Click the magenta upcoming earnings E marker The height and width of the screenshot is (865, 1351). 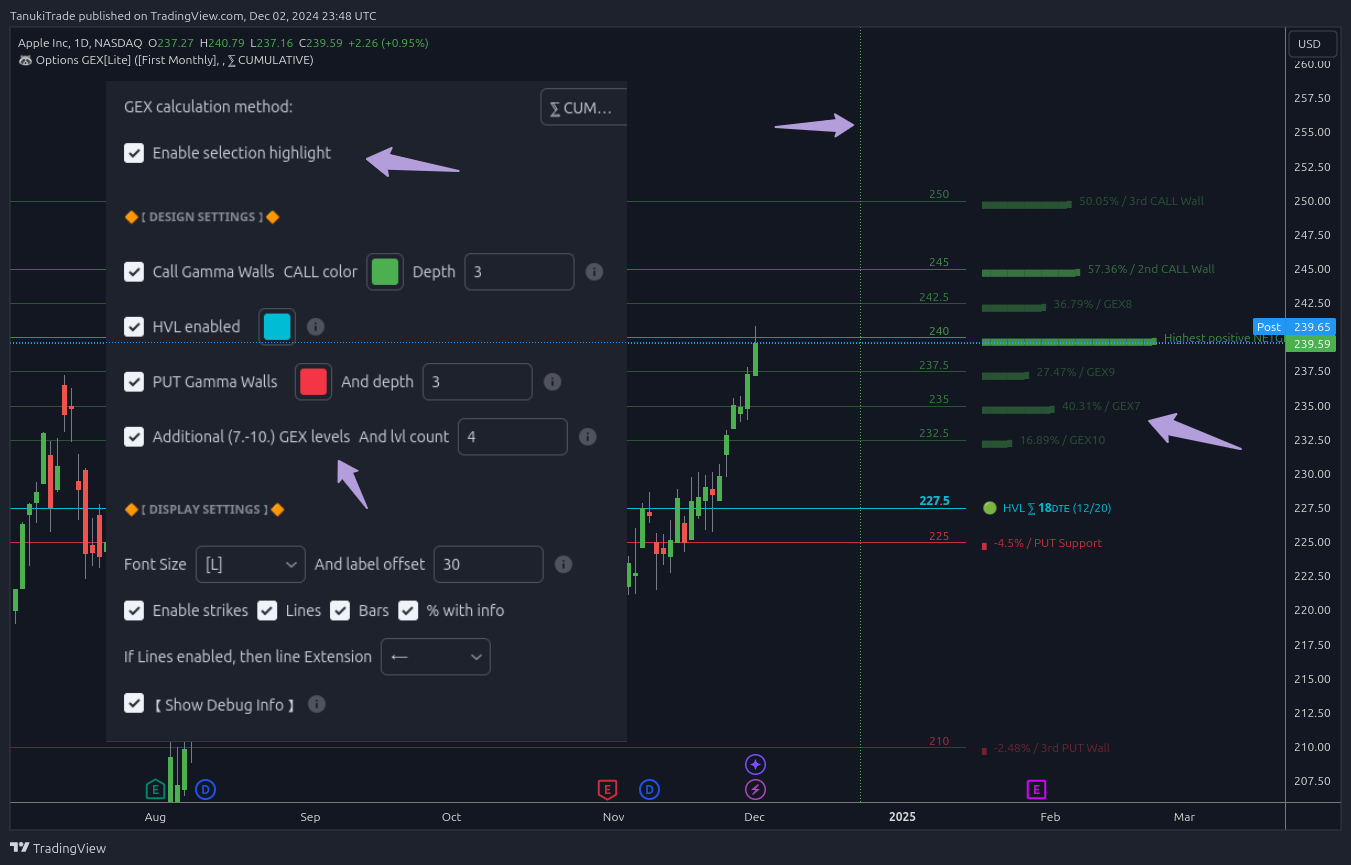[1036, 790]
